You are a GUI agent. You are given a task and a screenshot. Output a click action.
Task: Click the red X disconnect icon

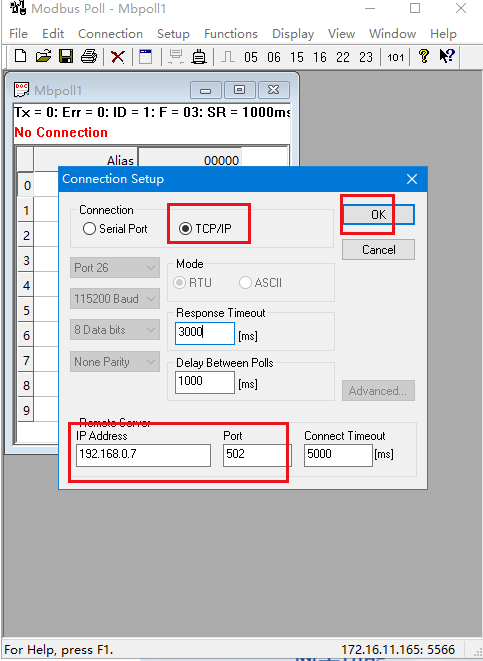tap(118, 56)
